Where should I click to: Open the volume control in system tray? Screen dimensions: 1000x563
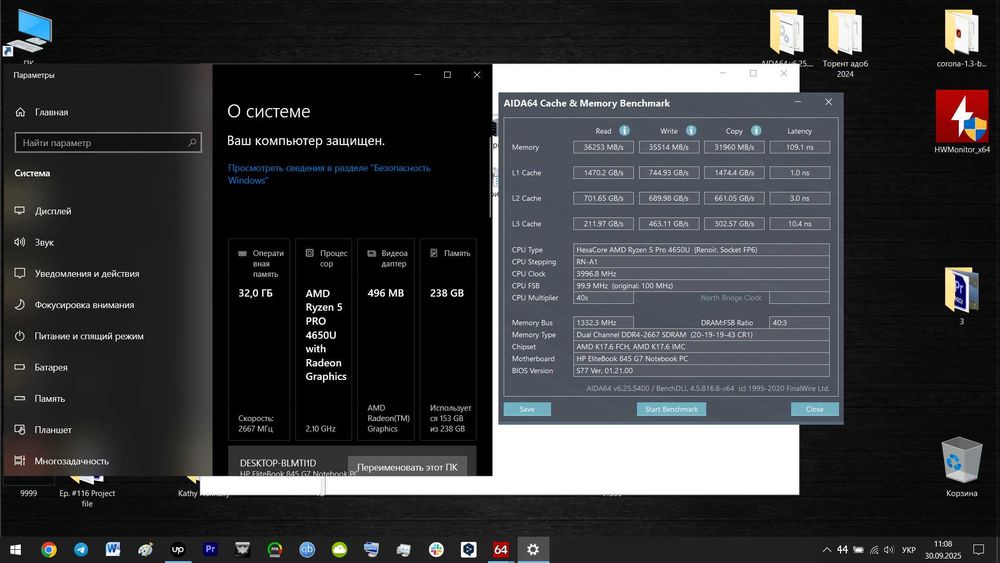click(x=889, y=550)
